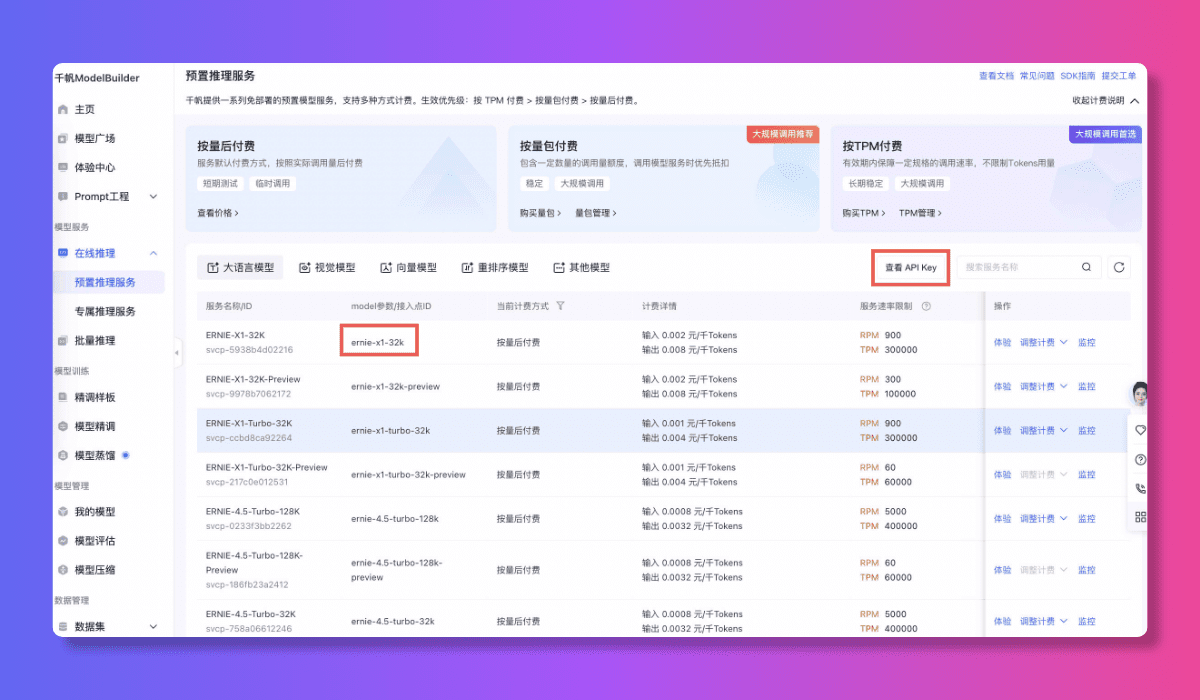Click the 精调样板 sidebar icon

[x=64, y=397]
